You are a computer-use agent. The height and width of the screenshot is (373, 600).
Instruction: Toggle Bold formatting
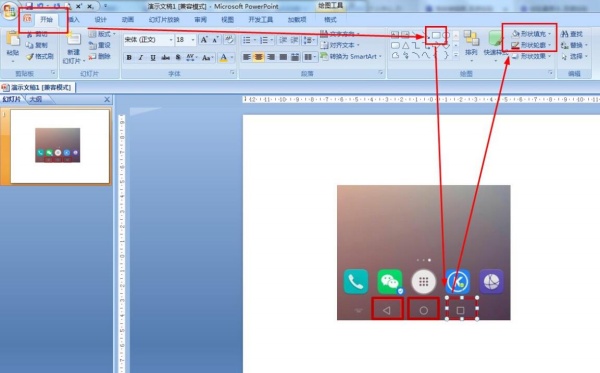[x=129, y=57]
